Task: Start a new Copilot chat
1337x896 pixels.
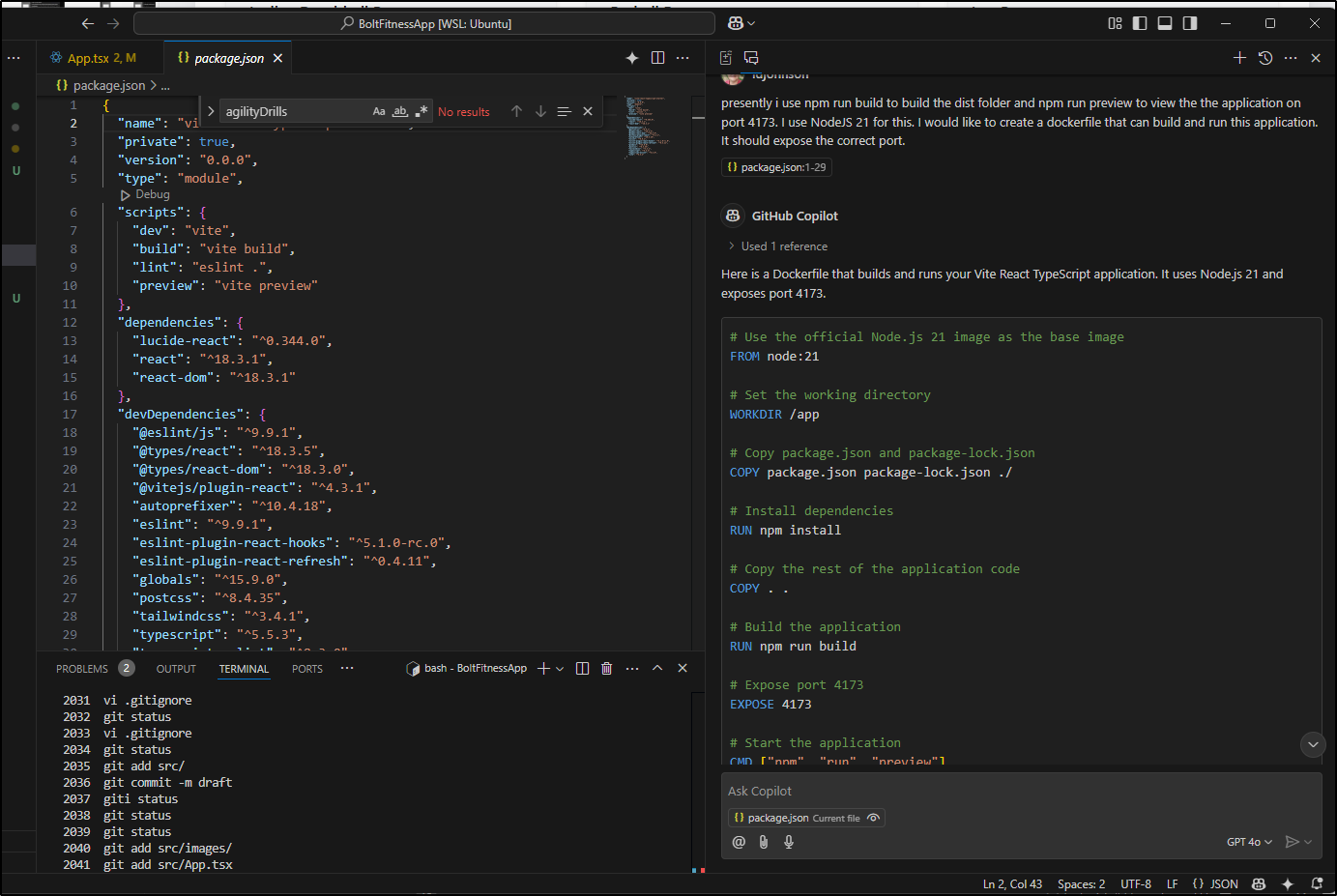Action: (x=1239, y=58)
